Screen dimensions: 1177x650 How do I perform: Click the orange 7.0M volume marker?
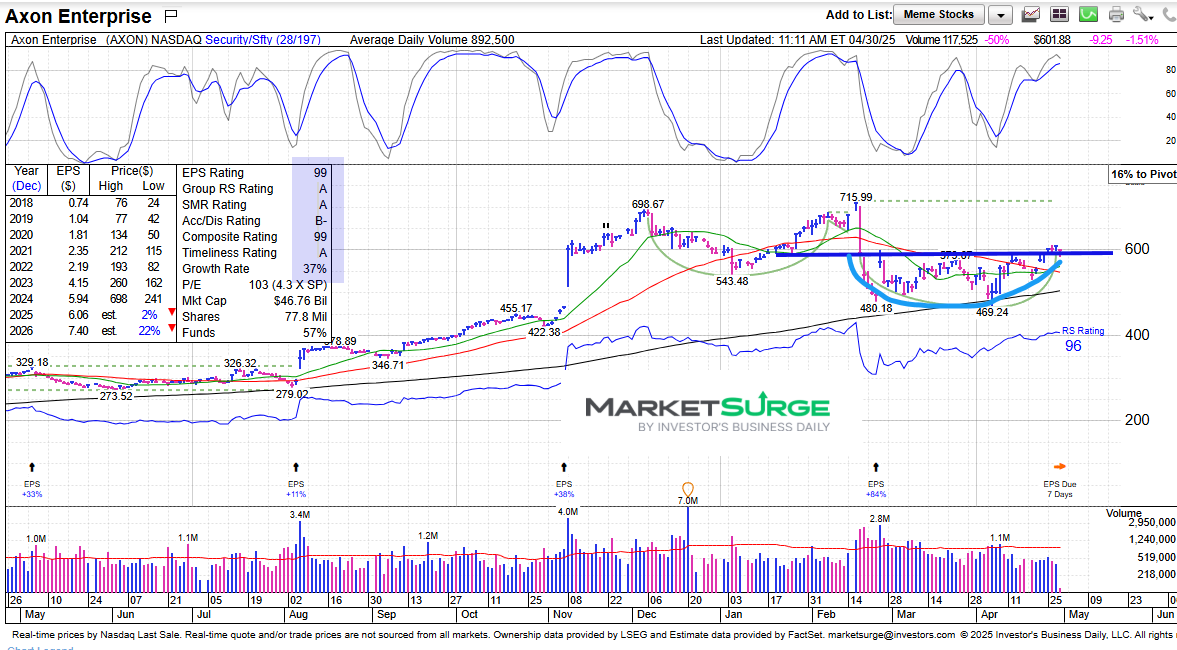[x=688, y=491]
